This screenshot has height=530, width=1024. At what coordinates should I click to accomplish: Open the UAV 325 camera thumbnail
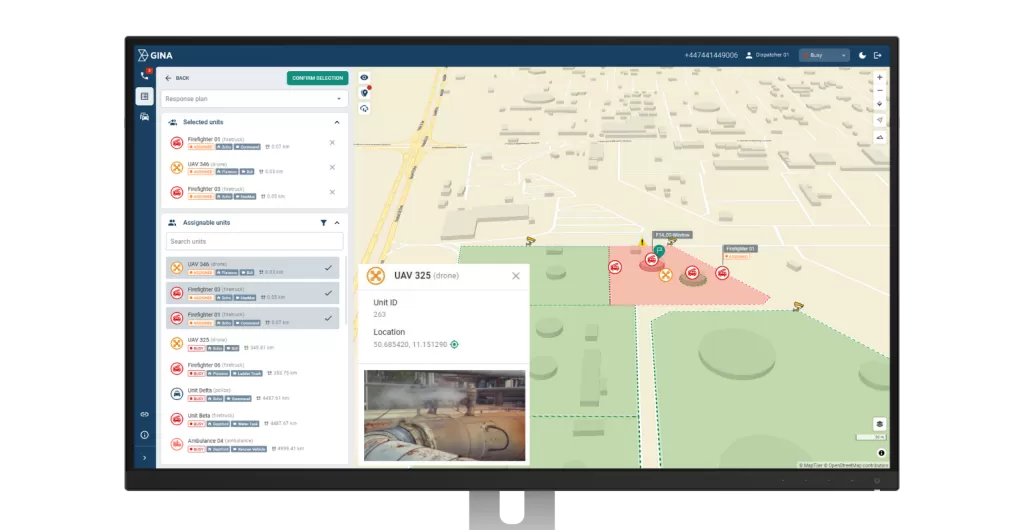tap(444, 416)
